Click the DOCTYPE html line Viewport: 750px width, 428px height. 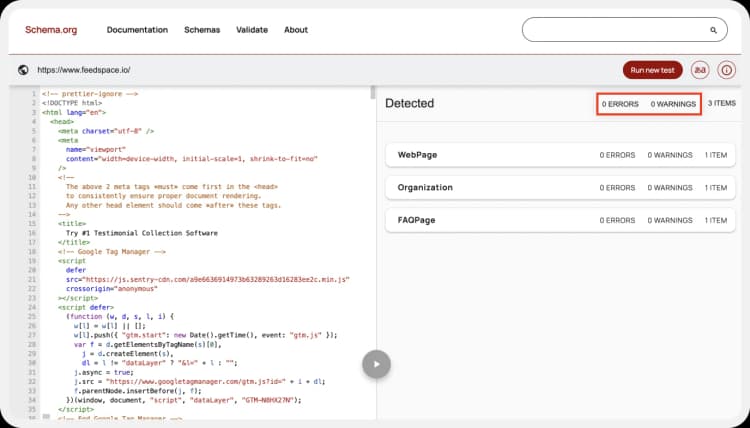click(72, 103)
